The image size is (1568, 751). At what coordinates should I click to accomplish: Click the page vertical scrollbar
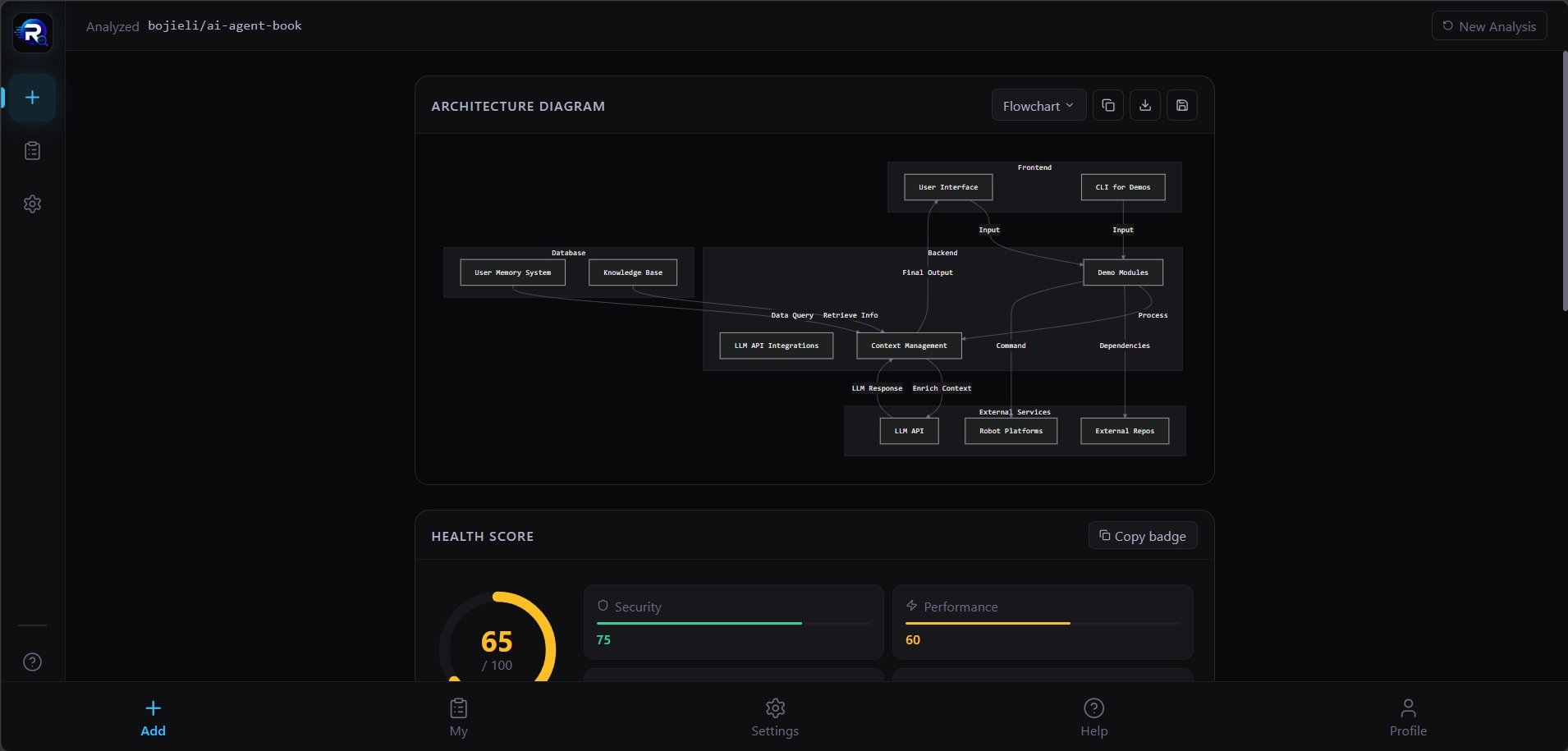pos(1565,181)
